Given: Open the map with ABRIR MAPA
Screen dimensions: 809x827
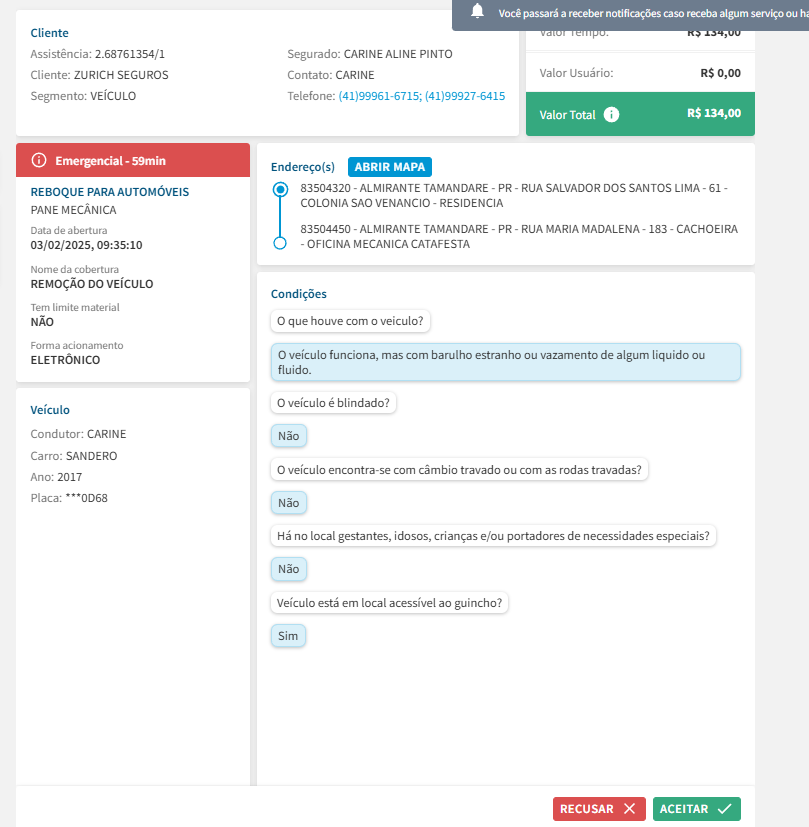Looking at the screenshot, I should click(390, 167).
